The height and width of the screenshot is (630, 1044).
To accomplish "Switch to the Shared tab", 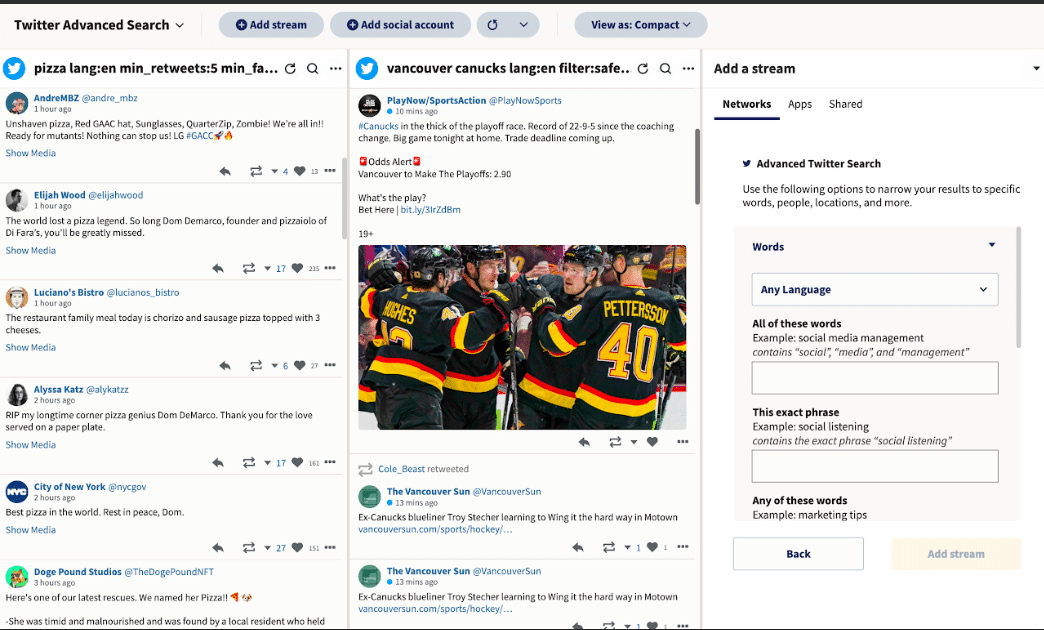I will tap(846, 105).
